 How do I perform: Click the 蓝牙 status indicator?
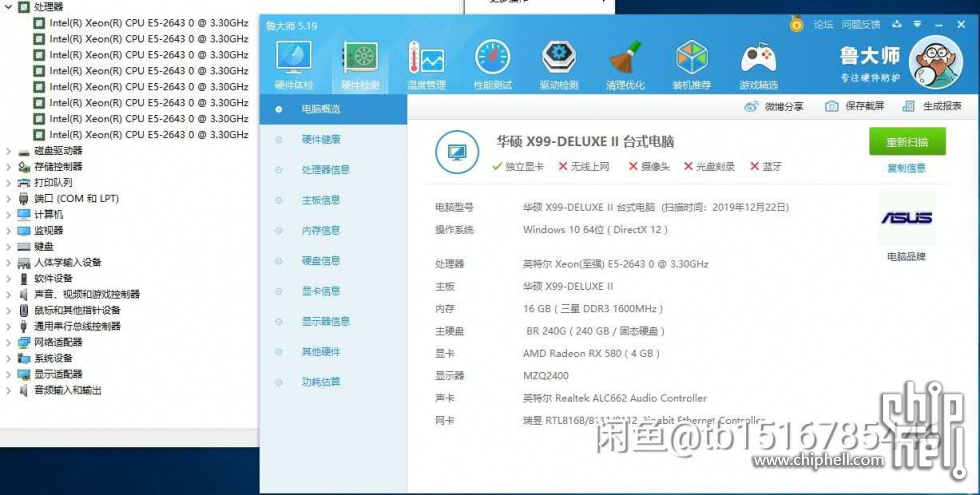point(766,167)
